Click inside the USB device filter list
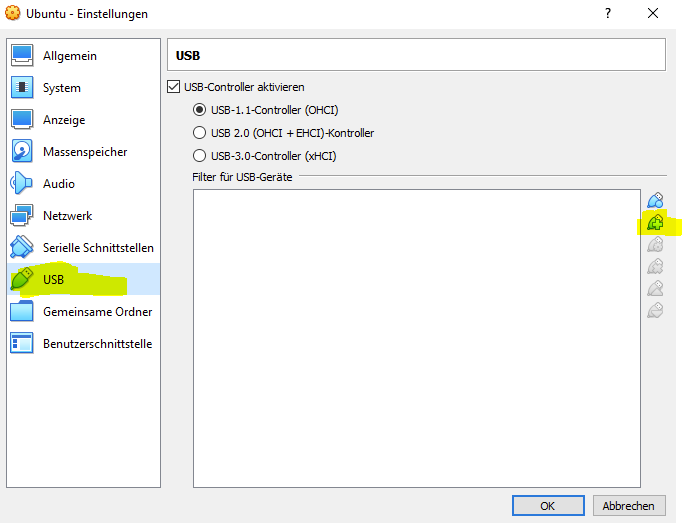 point(417,338)
